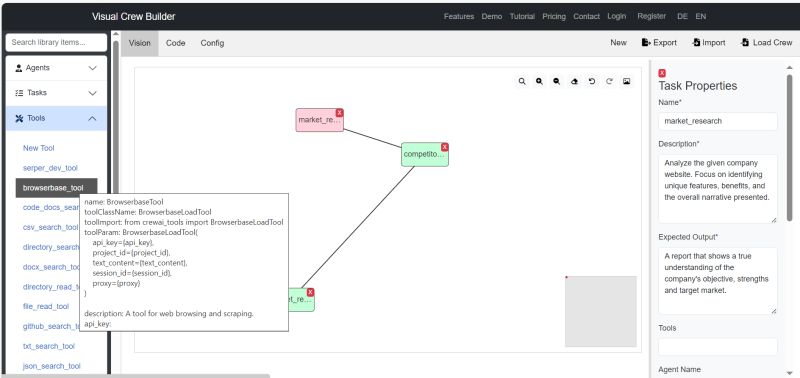Screen dimensions: 800x378
Task: Redo the canvas action
Action: (609, 81)
